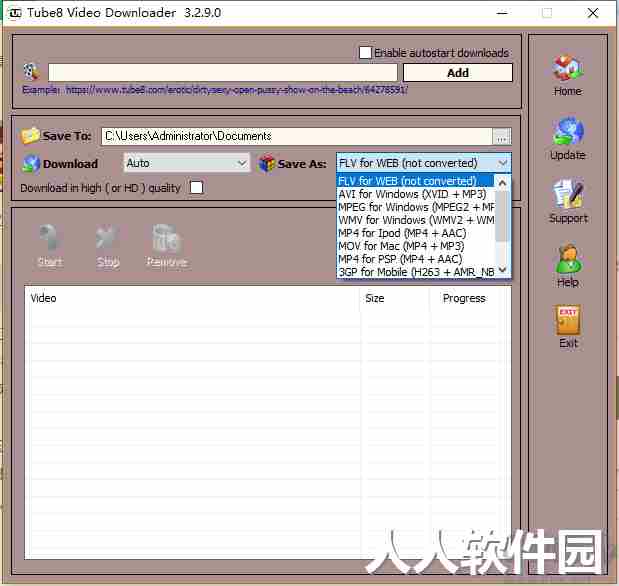Click the greyed Start icon

tap(50, 239)
